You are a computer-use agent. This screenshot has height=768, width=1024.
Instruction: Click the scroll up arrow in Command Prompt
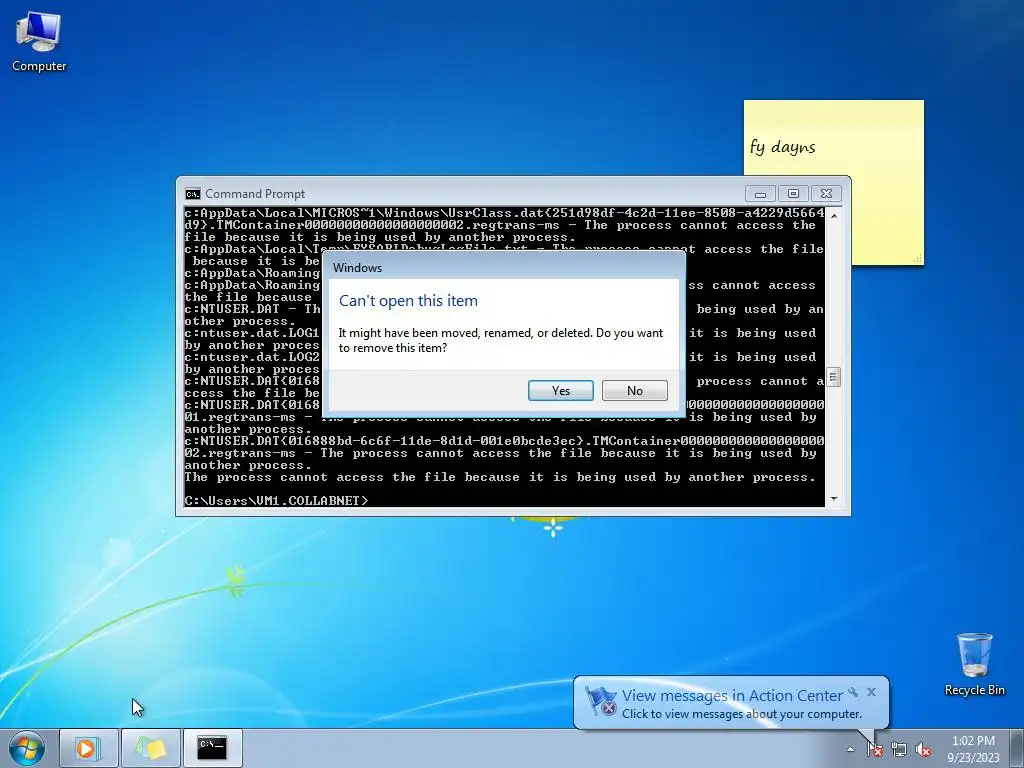click(x=833, y=215)
